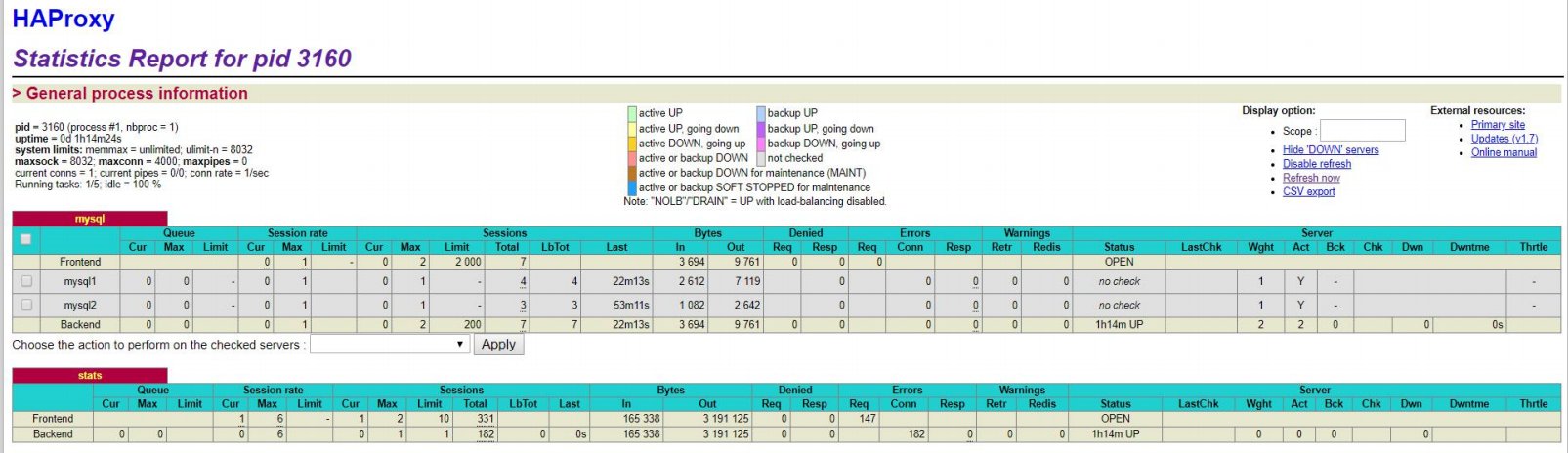This screenshot has width=1568, height=453.
Task: Click mysql Frontend sessions total 7
Action: (x=524, y=262)
